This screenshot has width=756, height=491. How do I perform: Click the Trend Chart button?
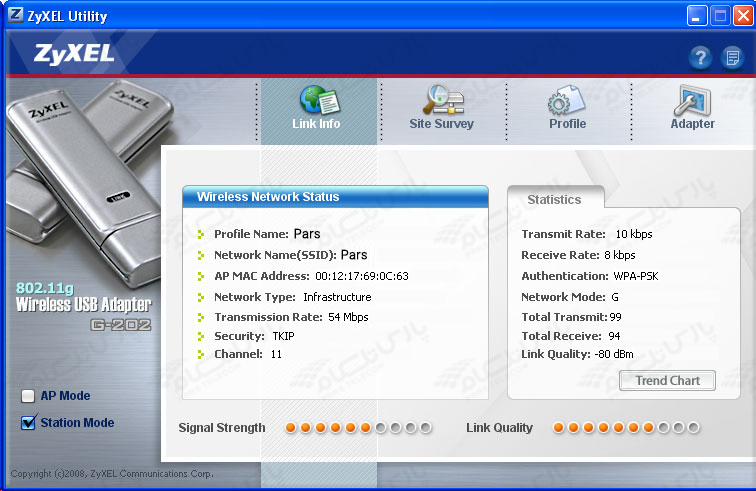(667, 381)
